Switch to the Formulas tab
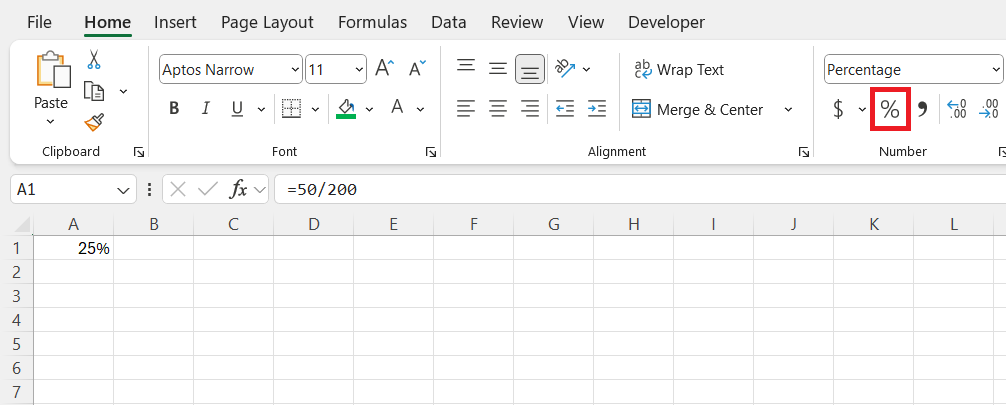The image size is (1006, 405). point(372,22)
